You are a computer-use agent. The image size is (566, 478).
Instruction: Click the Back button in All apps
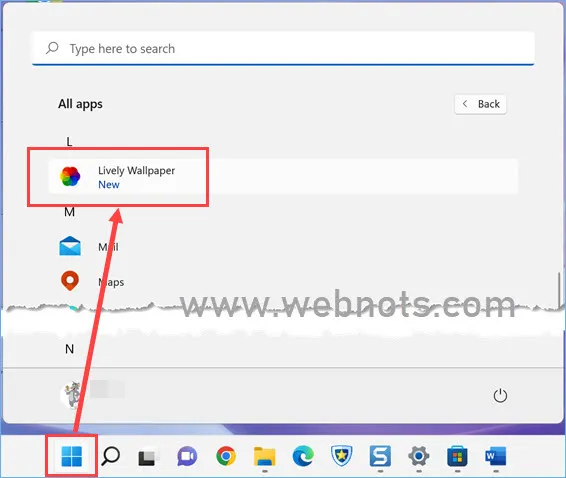tap(480, 104)
